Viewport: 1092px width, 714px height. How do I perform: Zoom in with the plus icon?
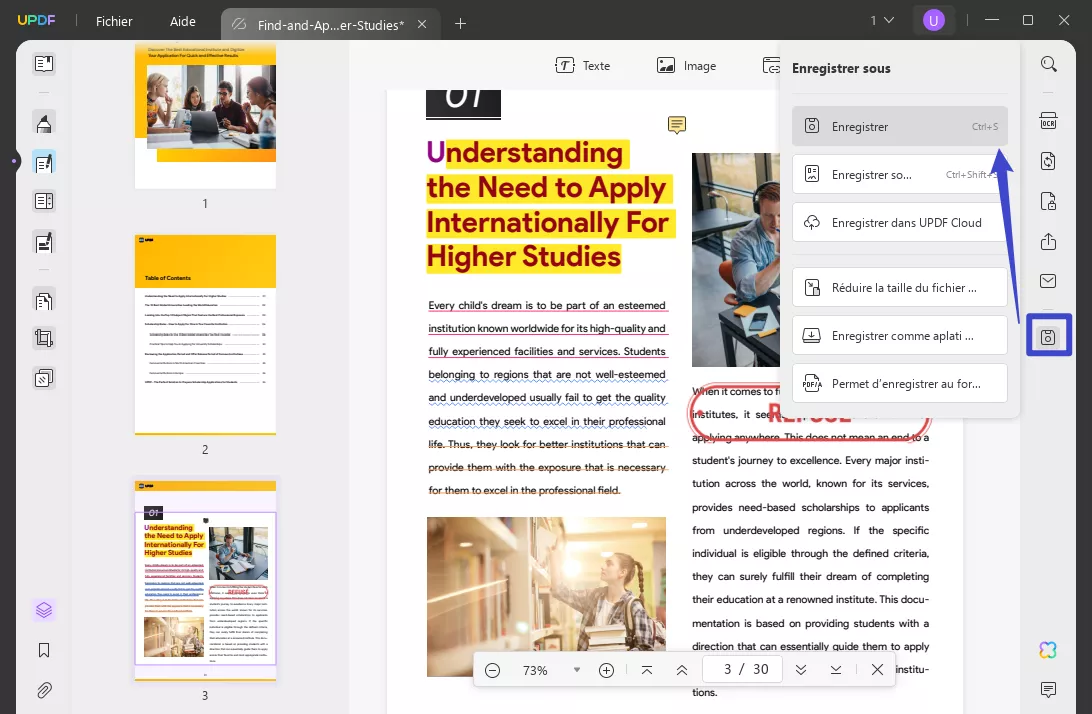[x=607, y=670]
